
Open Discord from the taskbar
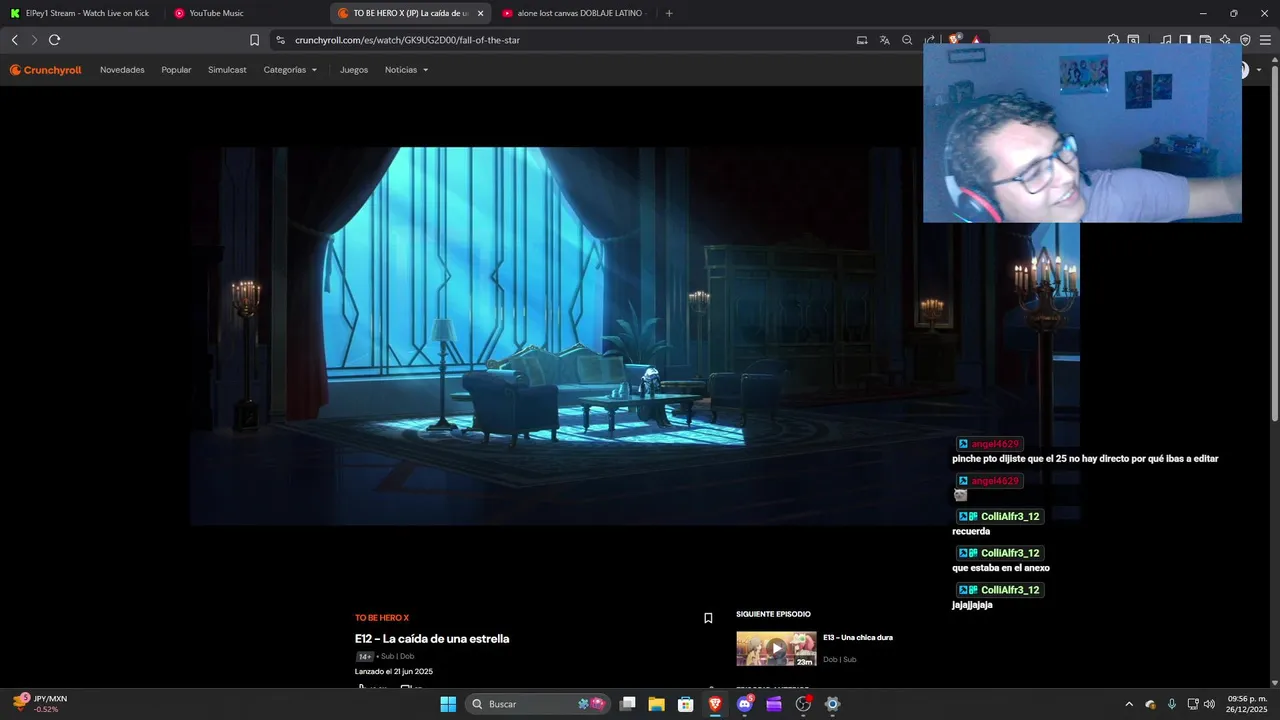coord(744,704)
